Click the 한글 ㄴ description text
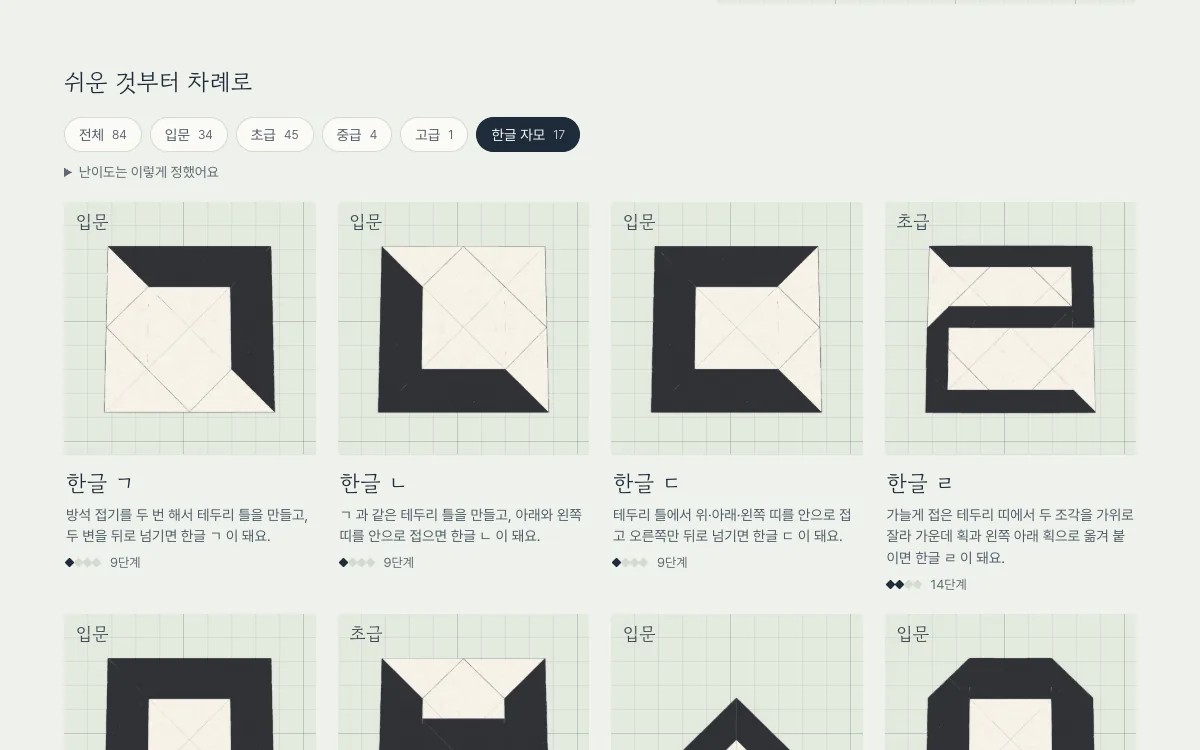This screenshot has height=750, width=1200. [x=461, y=525]
